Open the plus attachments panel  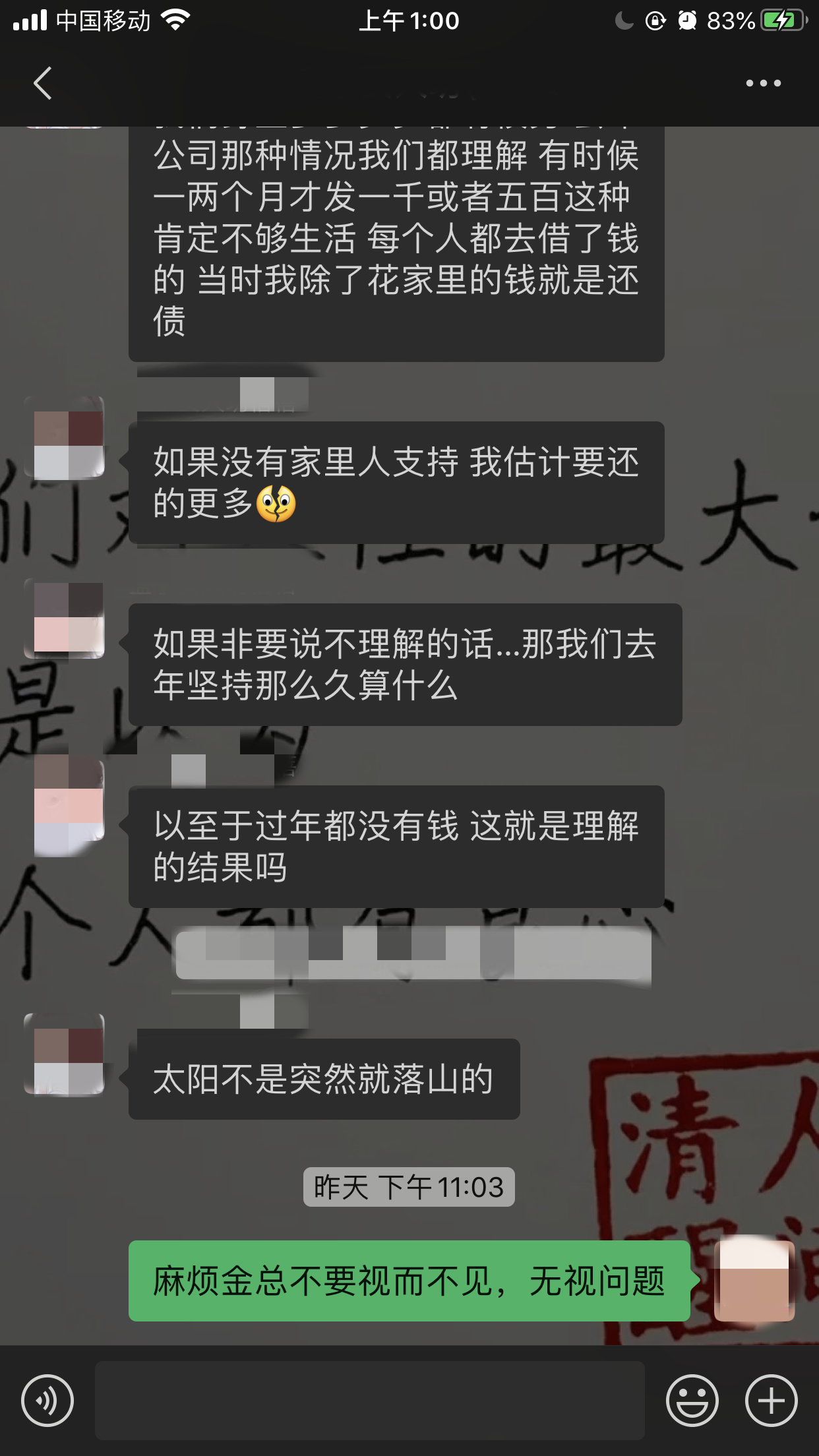772,1400
